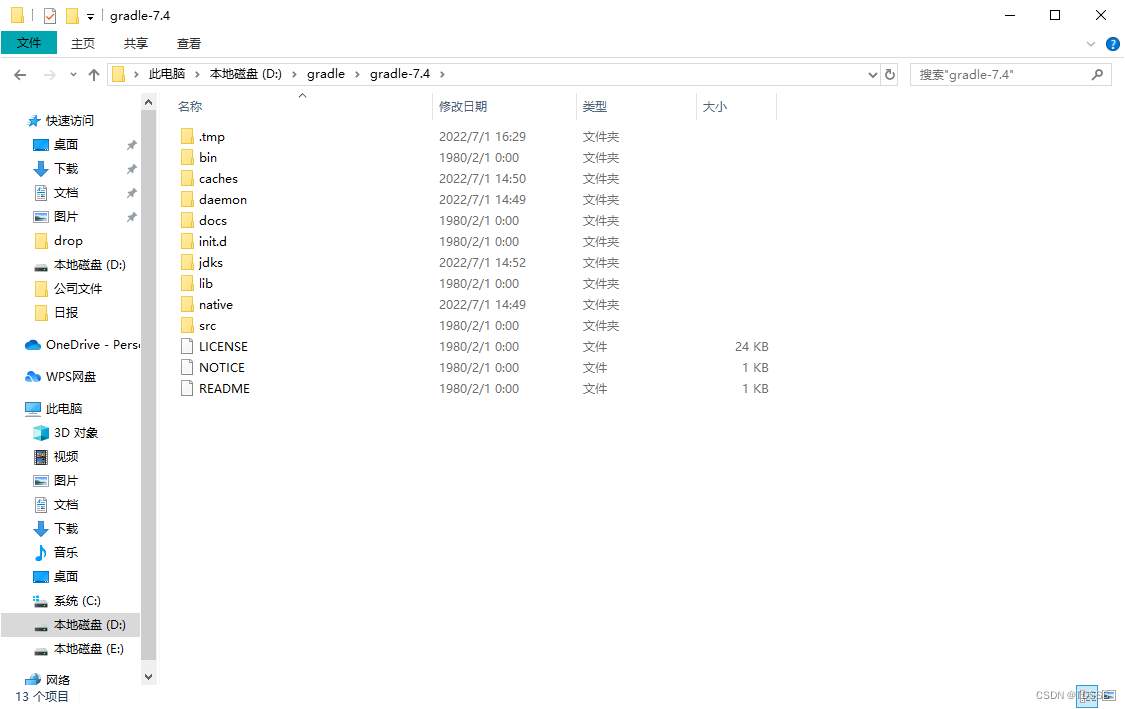The height and width of the screenshot is (709, 1125).
Task: Open the recent locations dropdown arrow
Action: tap(72, 74)
